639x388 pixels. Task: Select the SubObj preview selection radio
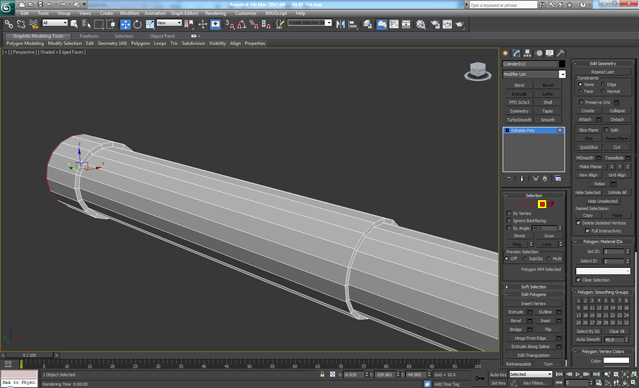click(x=524, y=258)
